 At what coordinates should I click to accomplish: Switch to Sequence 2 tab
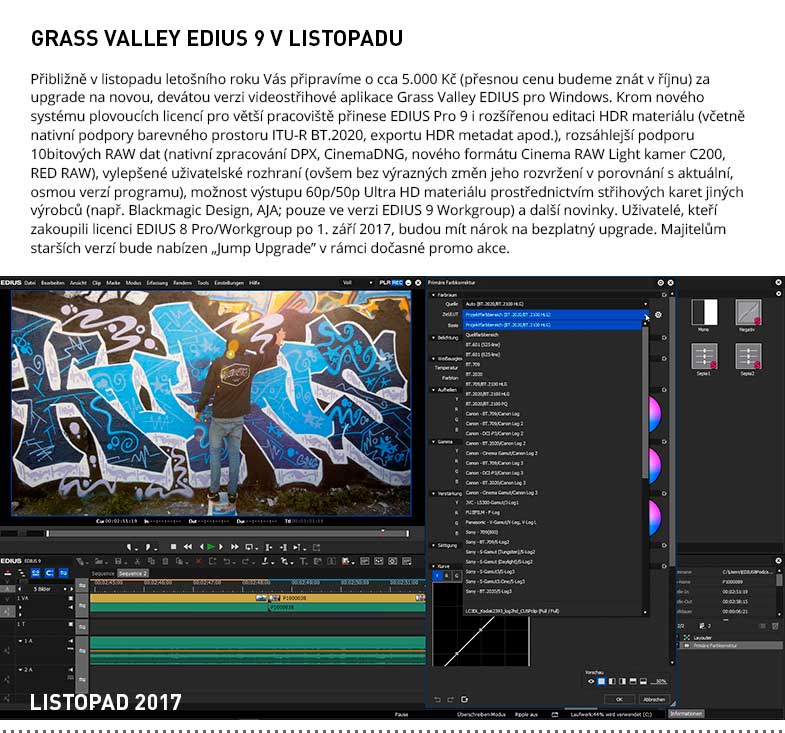pos(133,573)
